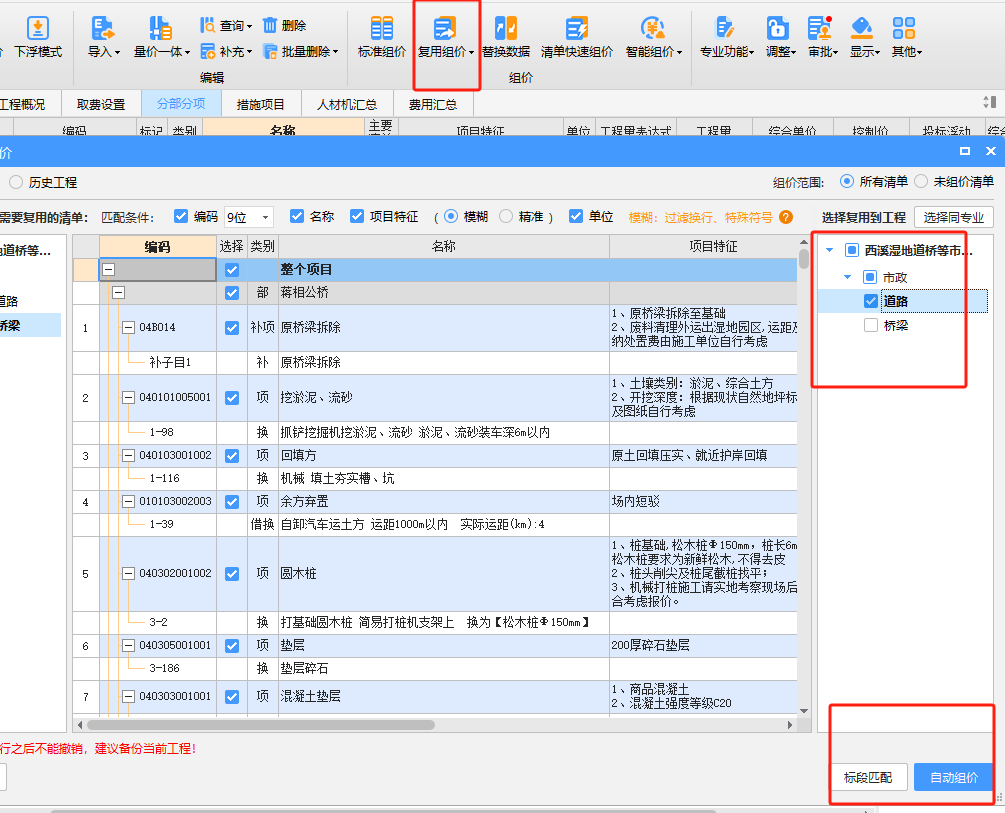Close the 复用组价 dialog
This screenshot has height=813, width=1005.
991,151
